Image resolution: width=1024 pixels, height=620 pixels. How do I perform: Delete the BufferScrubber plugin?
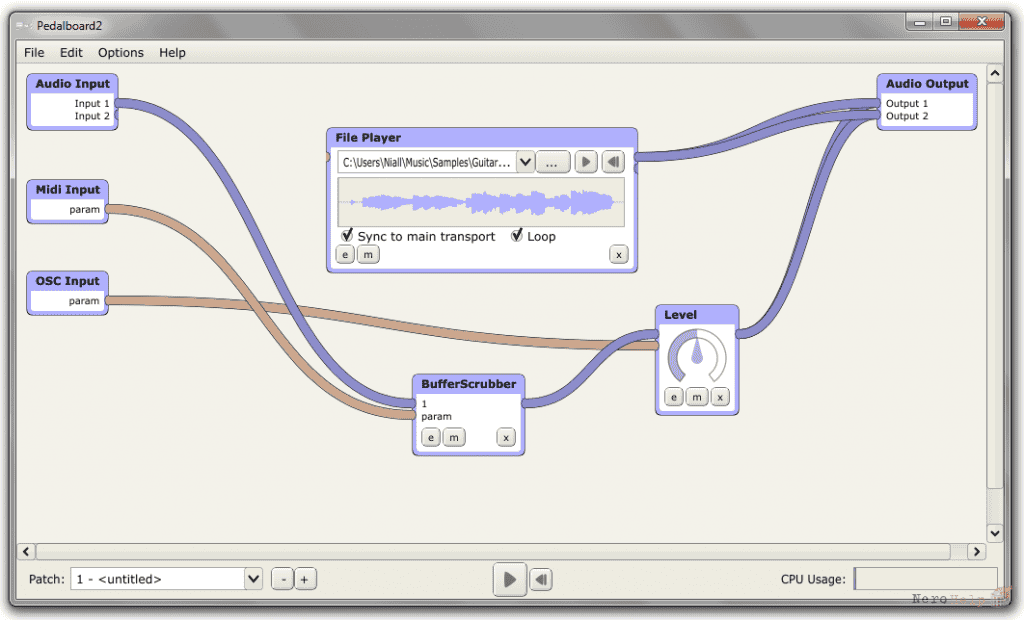pos(506,437)
